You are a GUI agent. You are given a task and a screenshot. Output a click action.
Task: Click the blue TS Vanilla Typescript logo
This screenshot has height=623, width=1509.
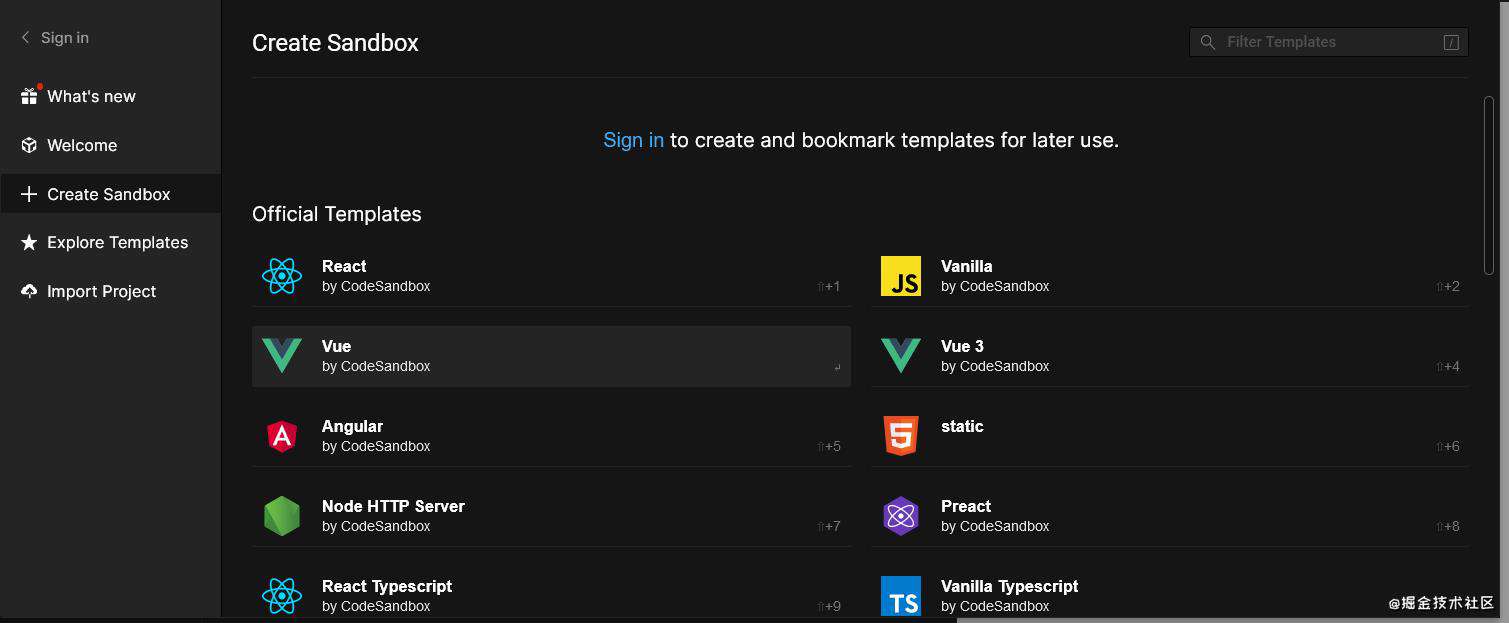coord(901,596)
